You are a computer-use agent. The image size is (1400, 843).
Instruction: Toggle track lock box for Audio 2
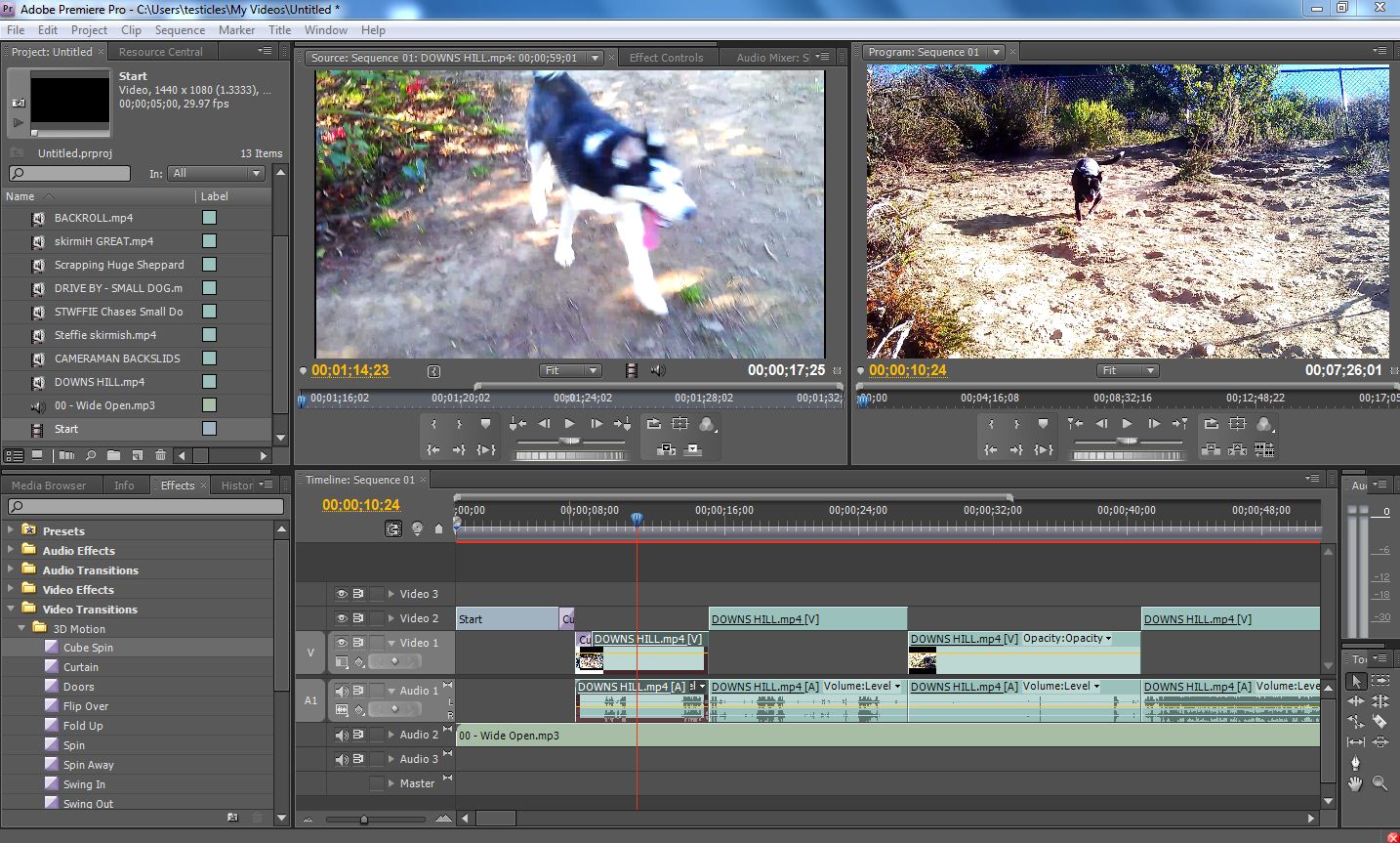coord(377,735)
